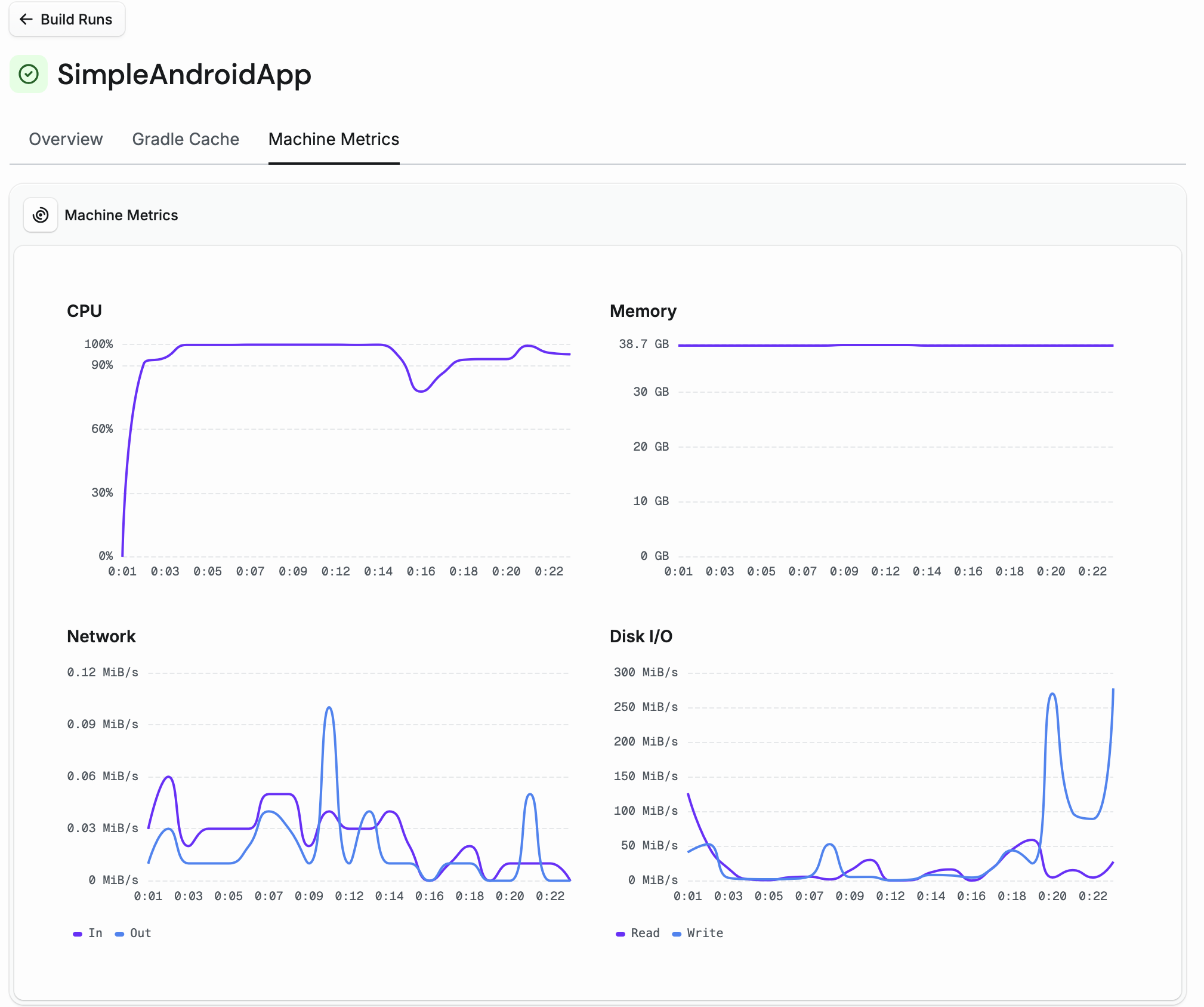The height and width of the screenshot is (1007, 1204).
Task: Click the purple In legend marker
Action: click(79, 933)
